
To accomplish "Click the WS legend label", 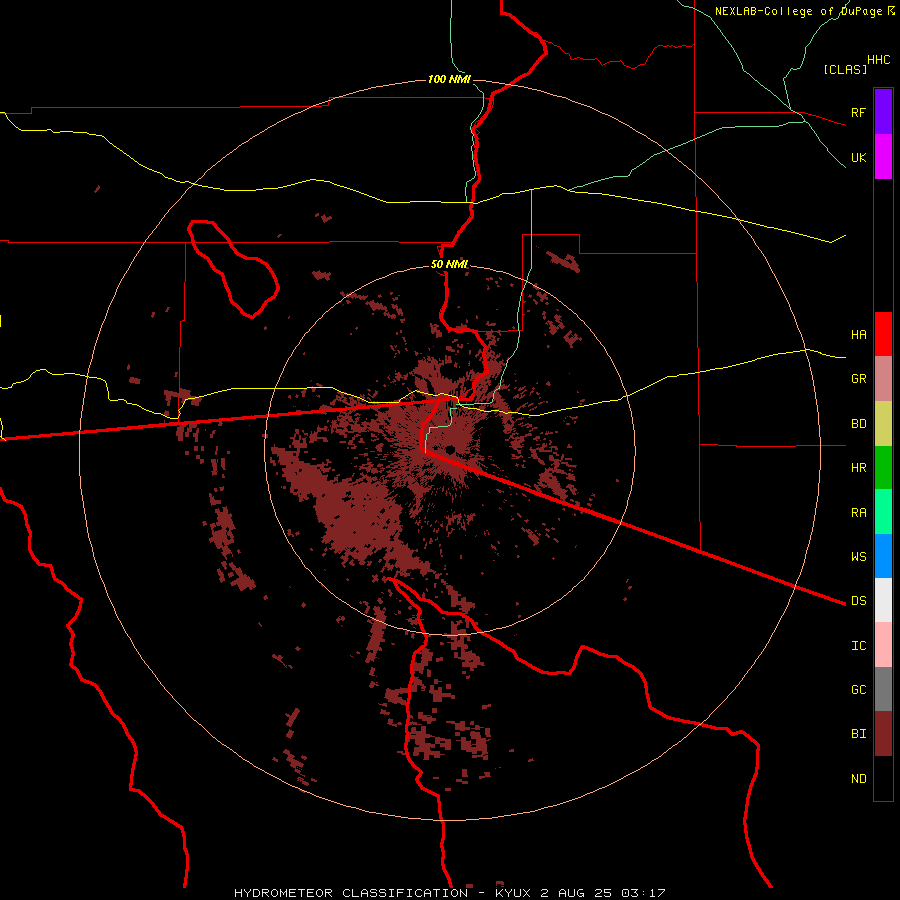I will (x=858, y=557).
